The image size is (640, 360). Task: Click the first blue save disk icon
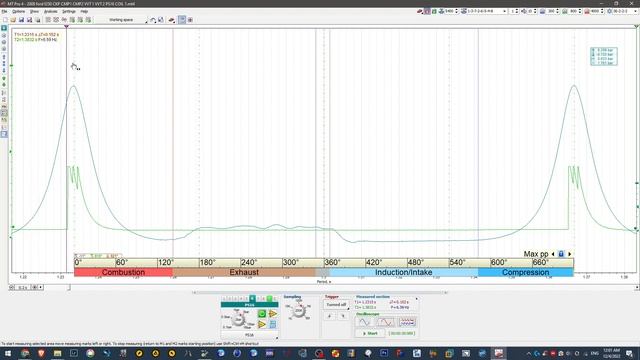click(21, 20)
